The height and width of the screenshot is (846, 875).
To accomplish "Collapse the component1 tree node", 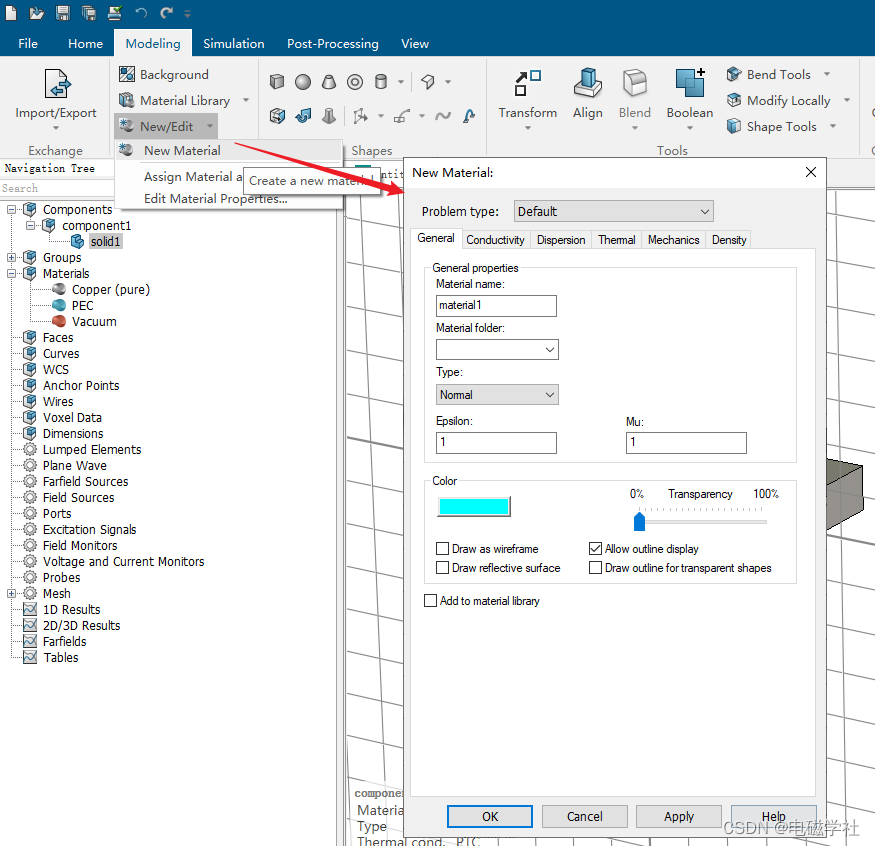I will (30, 225).
